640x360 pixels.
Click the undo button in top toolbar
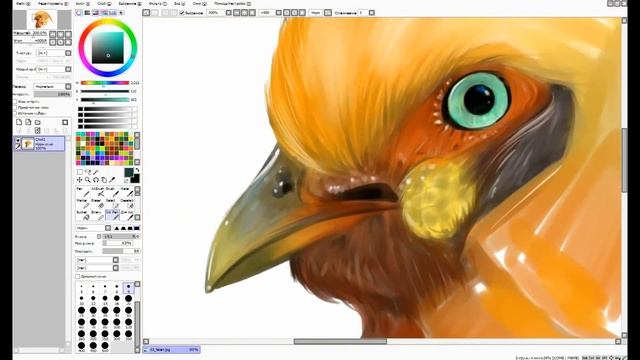(x=146, y=13)
